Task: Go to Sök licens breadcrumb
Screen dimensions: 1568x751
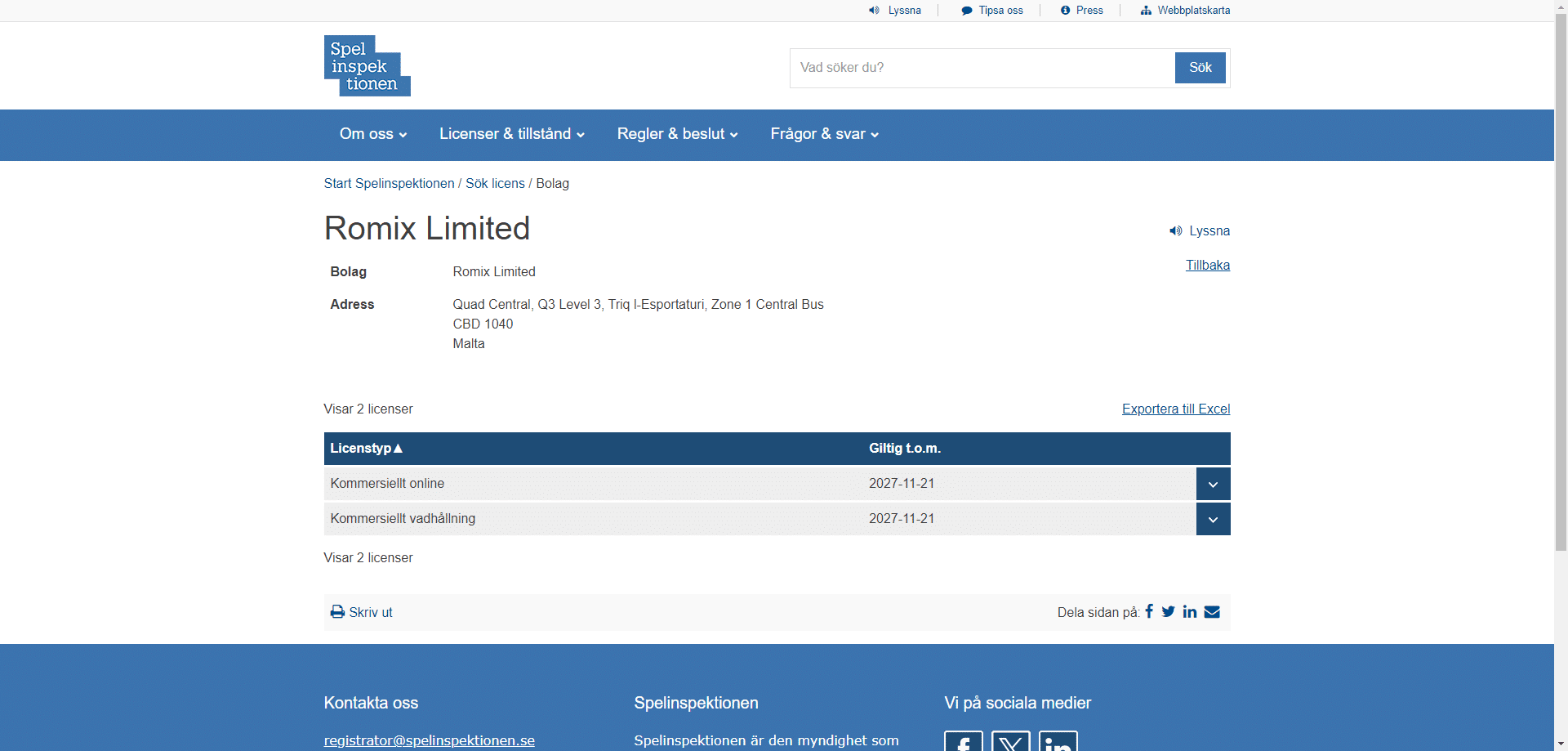Action: point(495,184)
